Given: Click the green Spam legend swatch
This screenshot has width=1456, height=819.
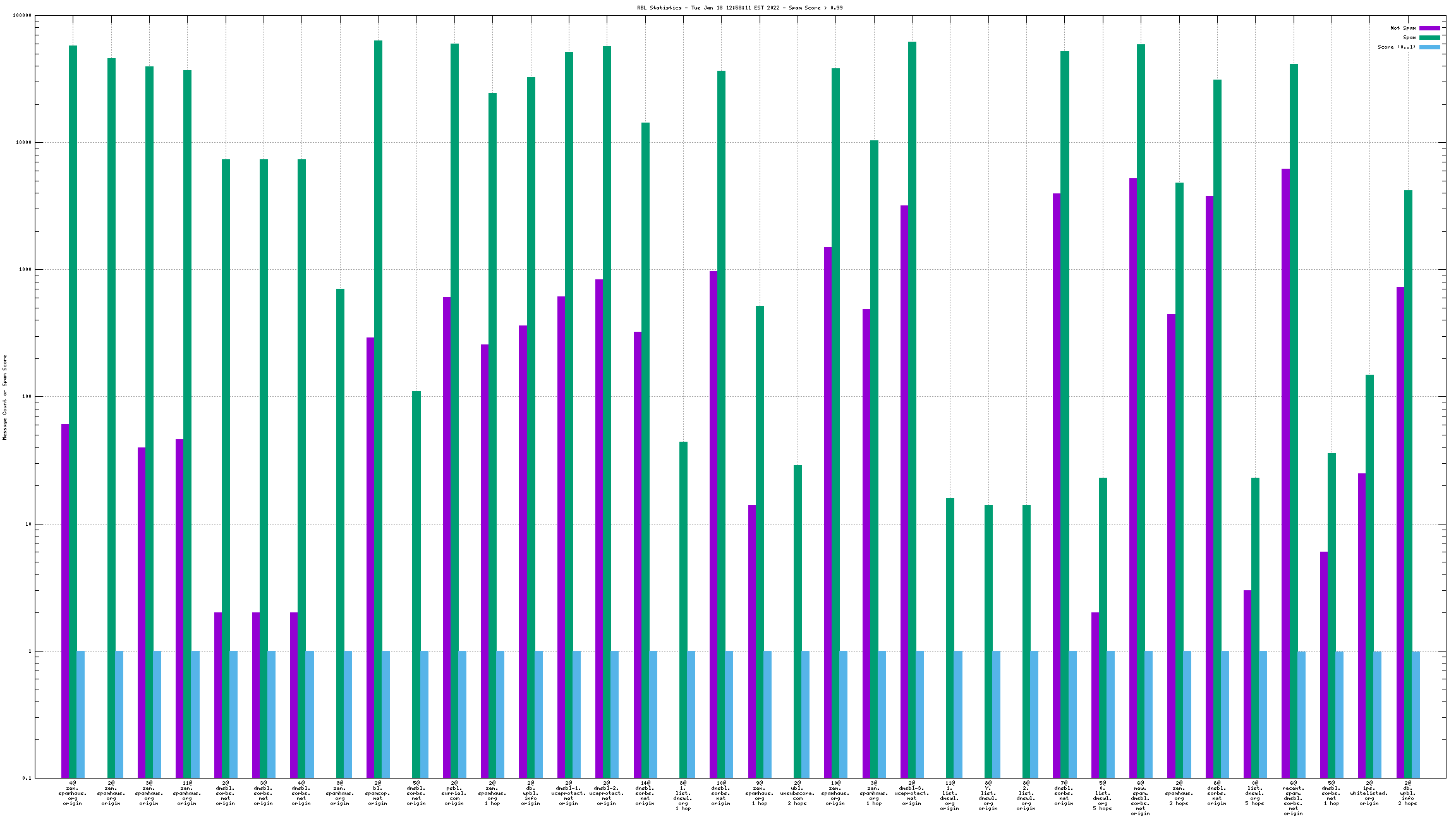Looking at the screenshot, I should pyautogui.click(x=1429, y=37).
